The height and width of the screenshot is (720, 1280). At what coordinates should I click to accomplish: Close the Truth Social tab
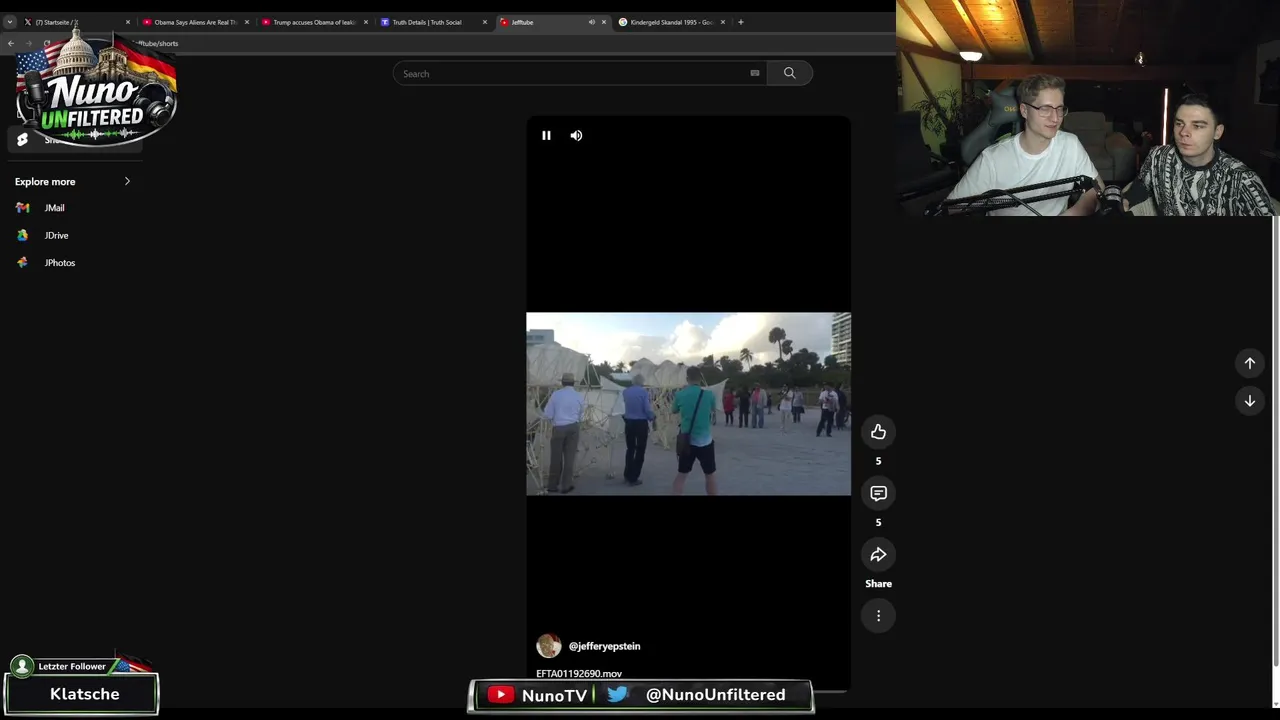tap(485, 22)
